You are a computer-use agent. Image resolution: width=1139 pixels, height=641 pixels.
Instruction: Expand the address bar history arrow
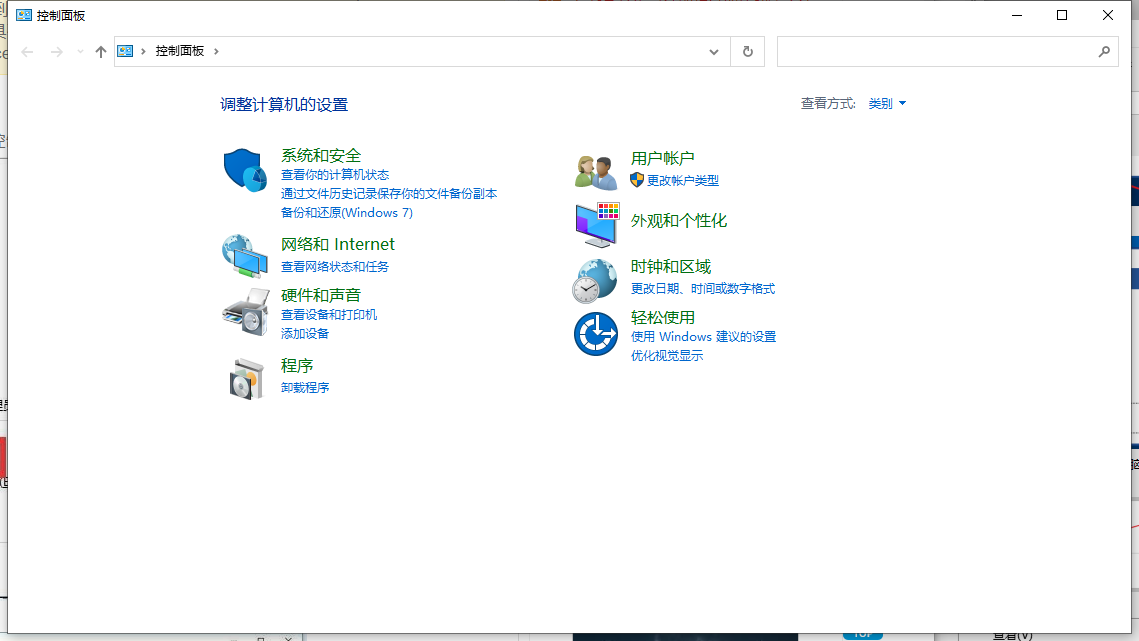tap(713, 51)
